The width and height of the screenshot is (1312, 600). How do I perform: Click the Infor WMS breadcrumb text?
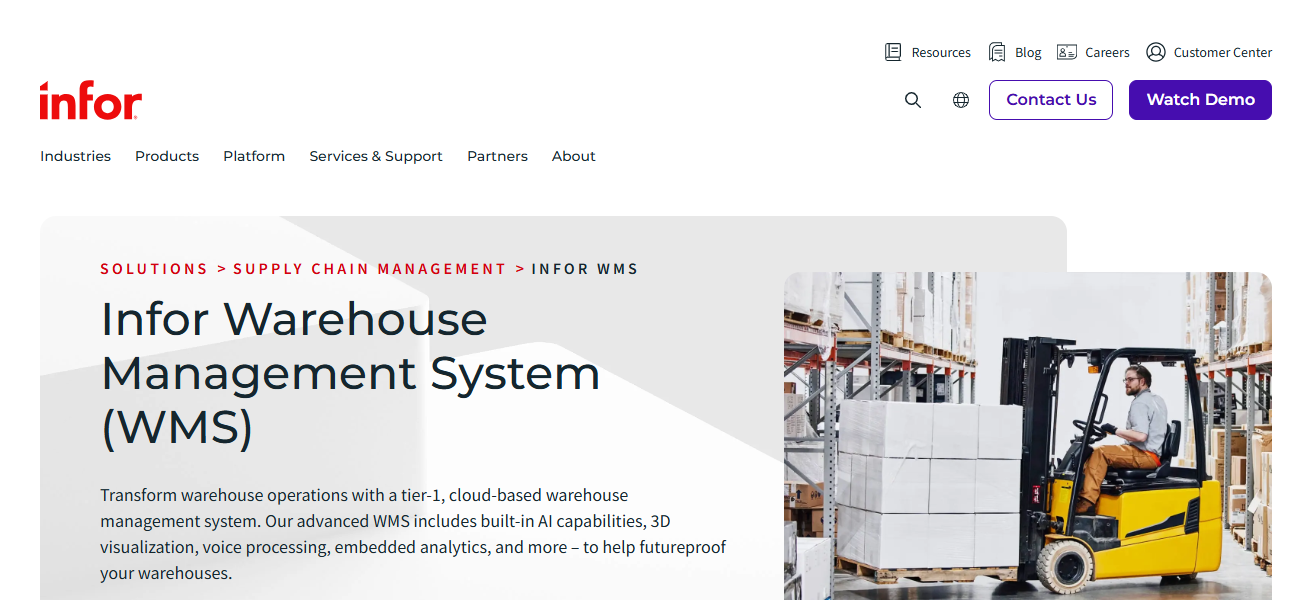585,269
